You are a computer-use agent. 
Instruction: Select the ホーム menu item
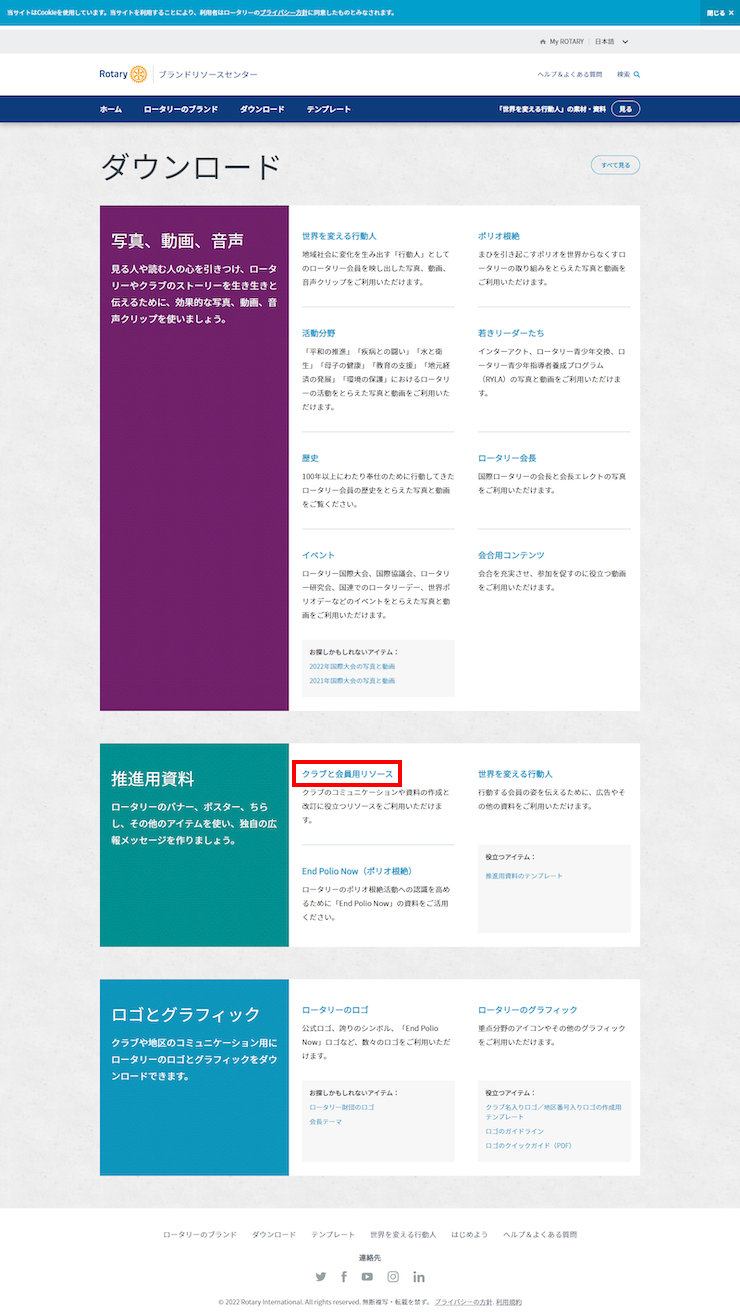[111, 109]
